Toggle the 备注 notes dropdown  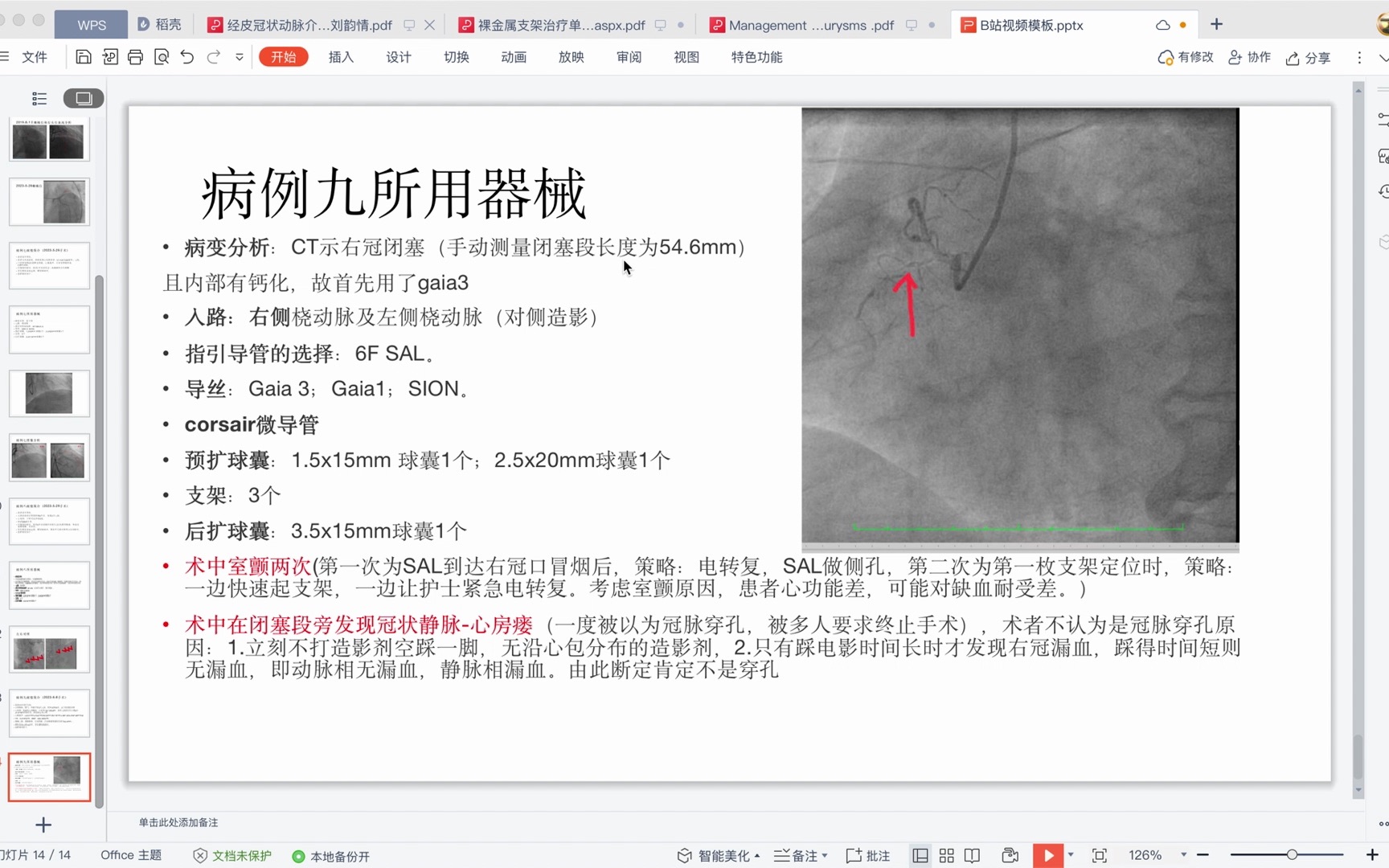[800, 856]
